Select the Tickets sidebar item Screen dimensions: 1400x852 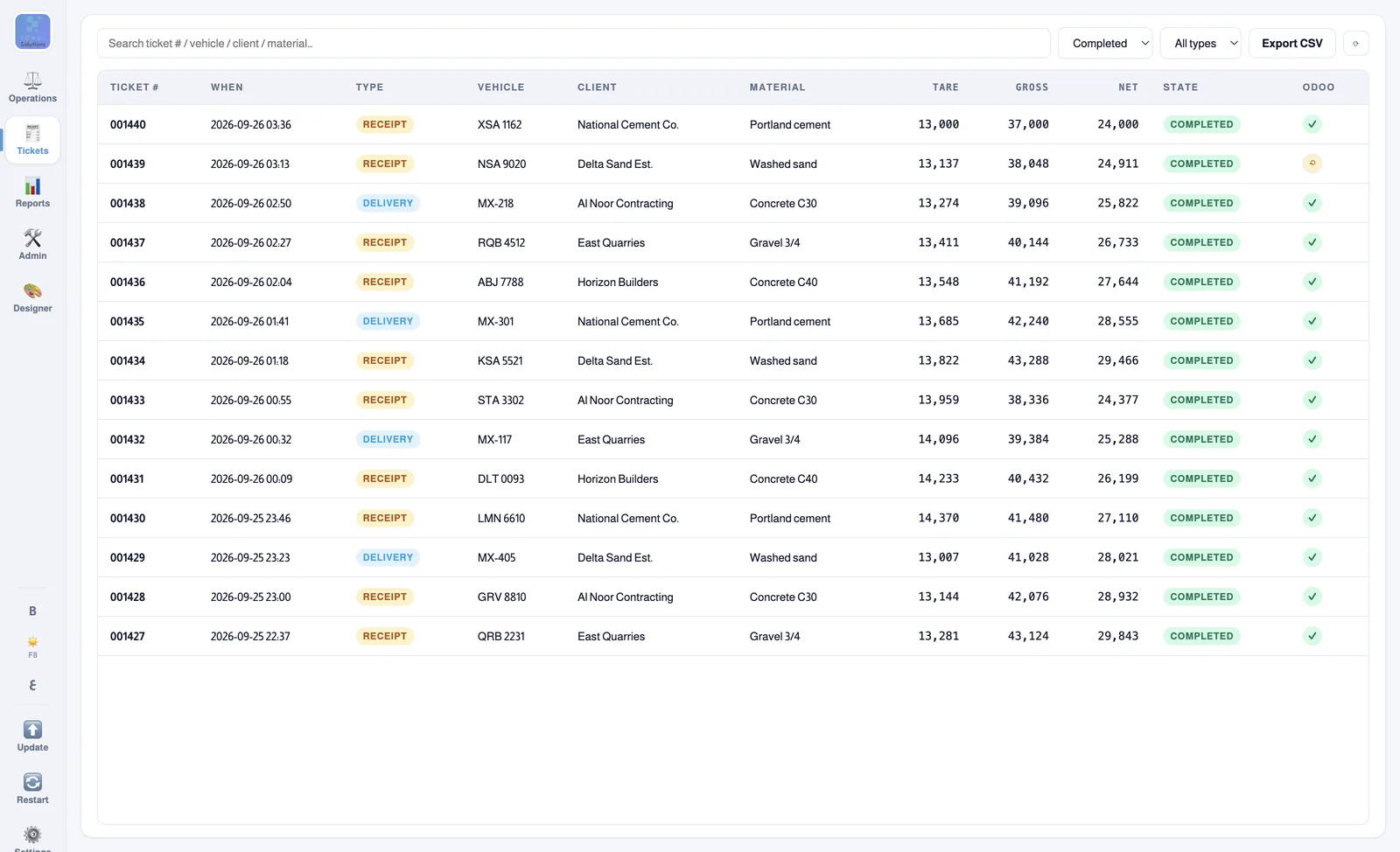32,140
